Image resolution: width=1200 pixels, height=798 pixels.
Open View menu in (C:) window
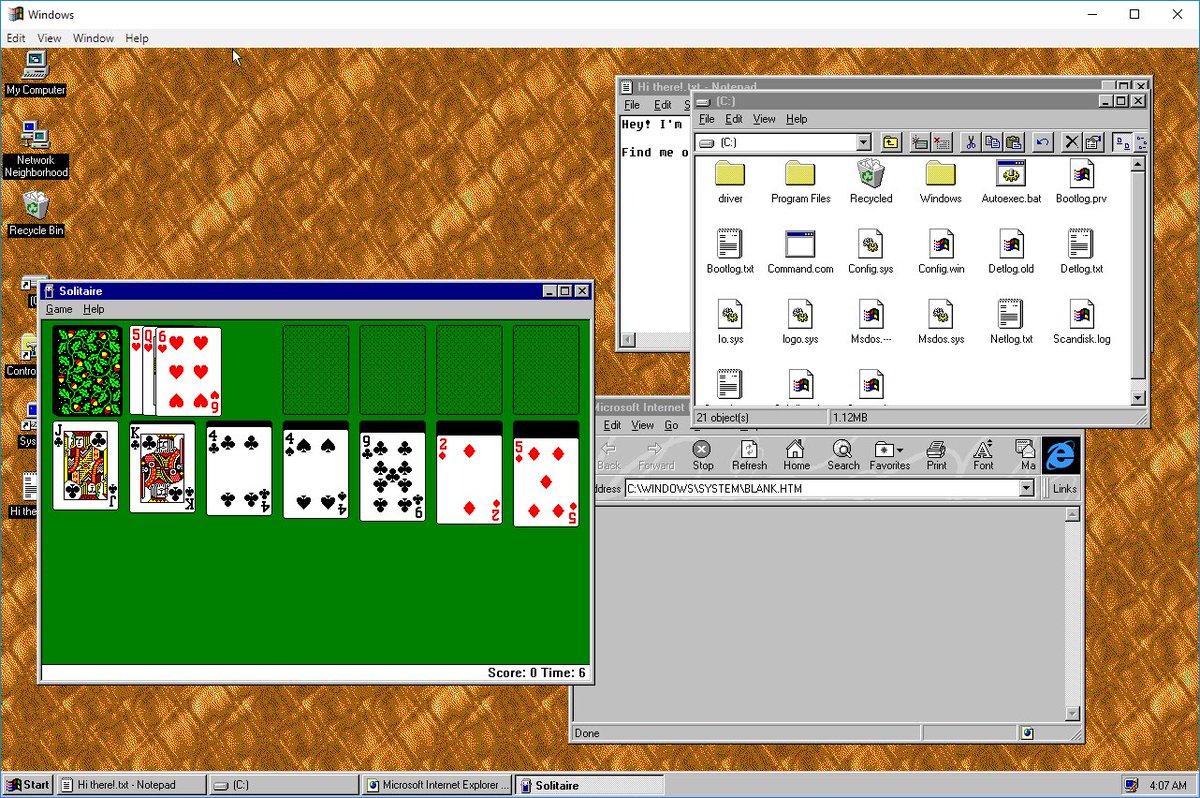pos(764,119)
